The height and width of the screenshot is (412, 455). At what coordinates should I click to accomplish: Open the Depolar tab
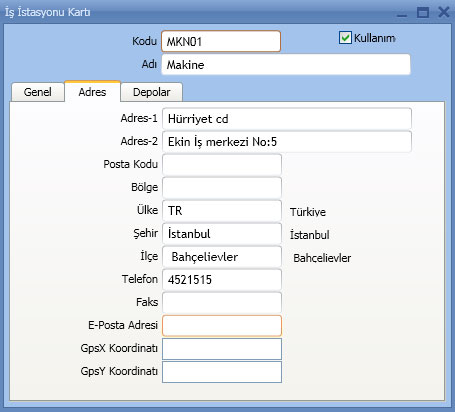[151, 92]
